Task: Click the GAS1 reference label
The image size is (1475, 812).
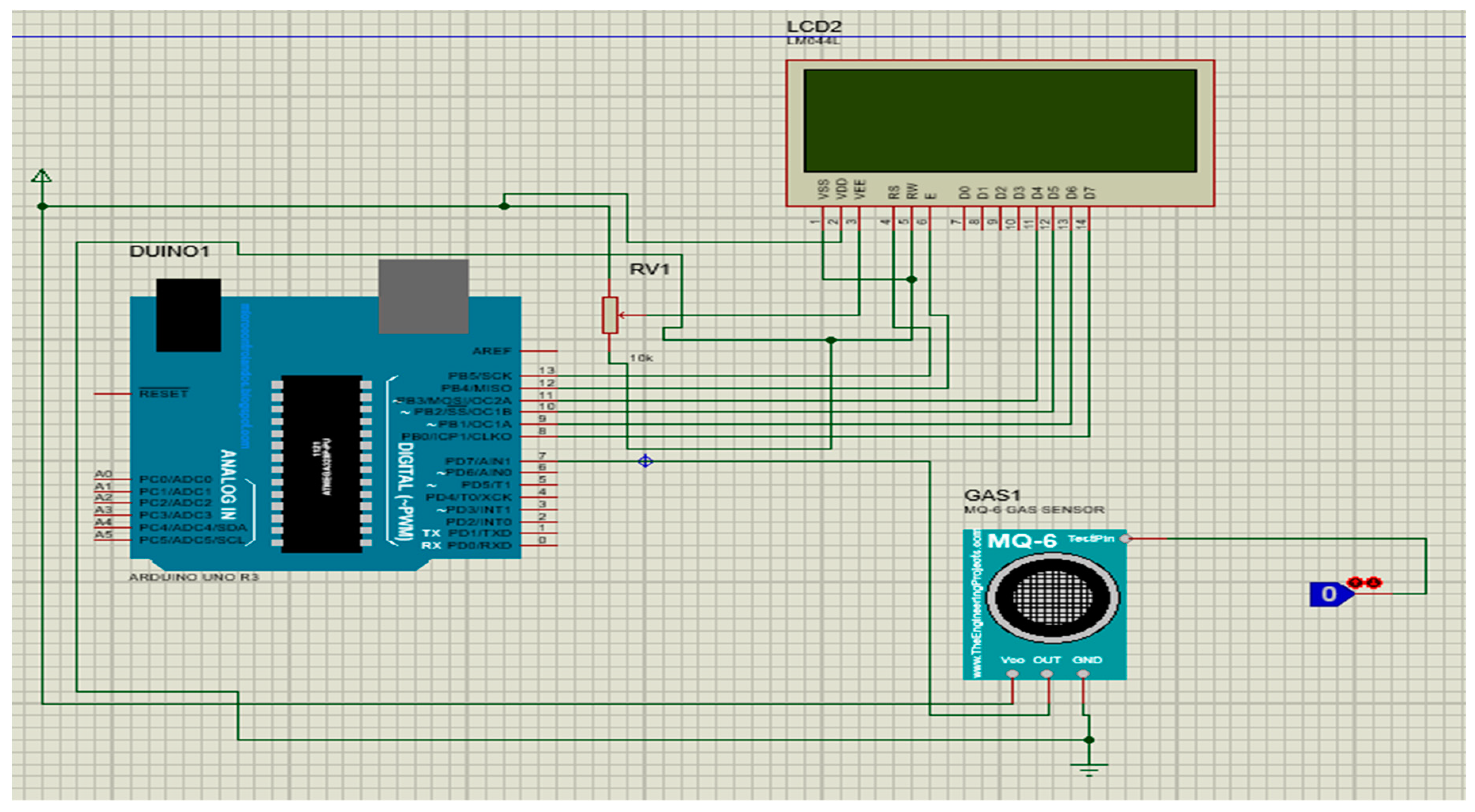Action: pos(992,495)
